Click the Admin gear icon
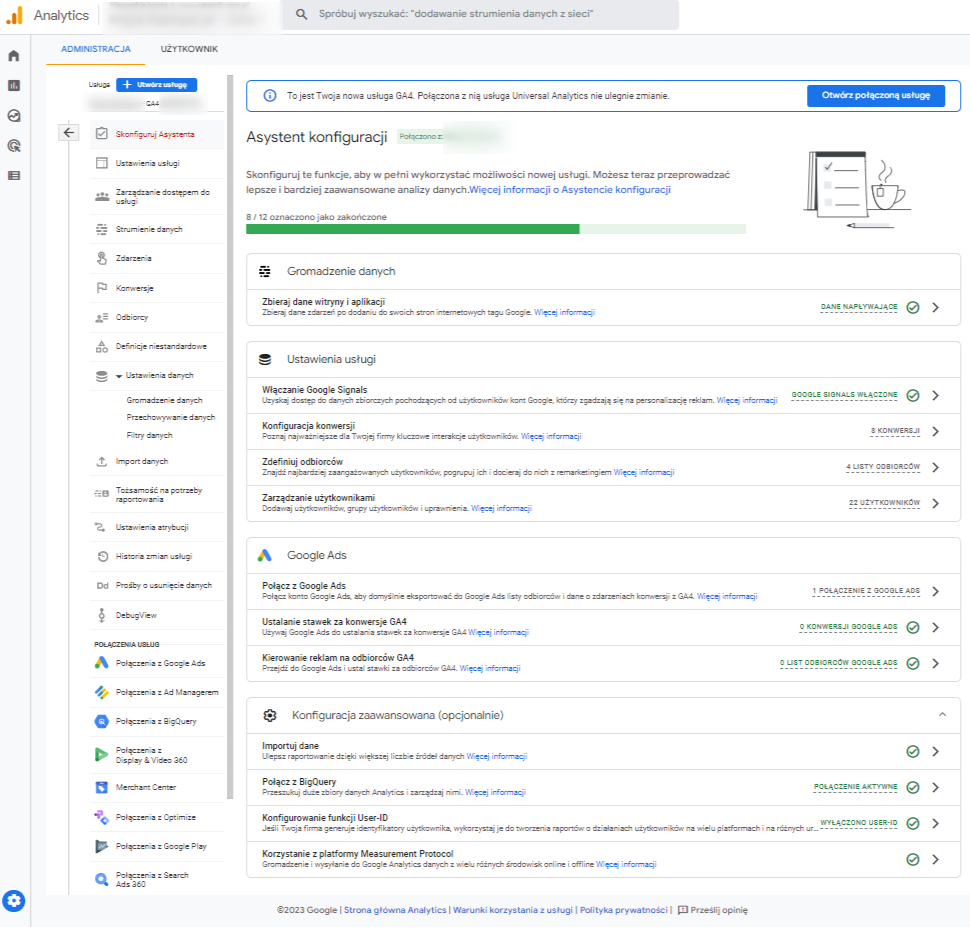The image size is (970, 931). [14, 901]
